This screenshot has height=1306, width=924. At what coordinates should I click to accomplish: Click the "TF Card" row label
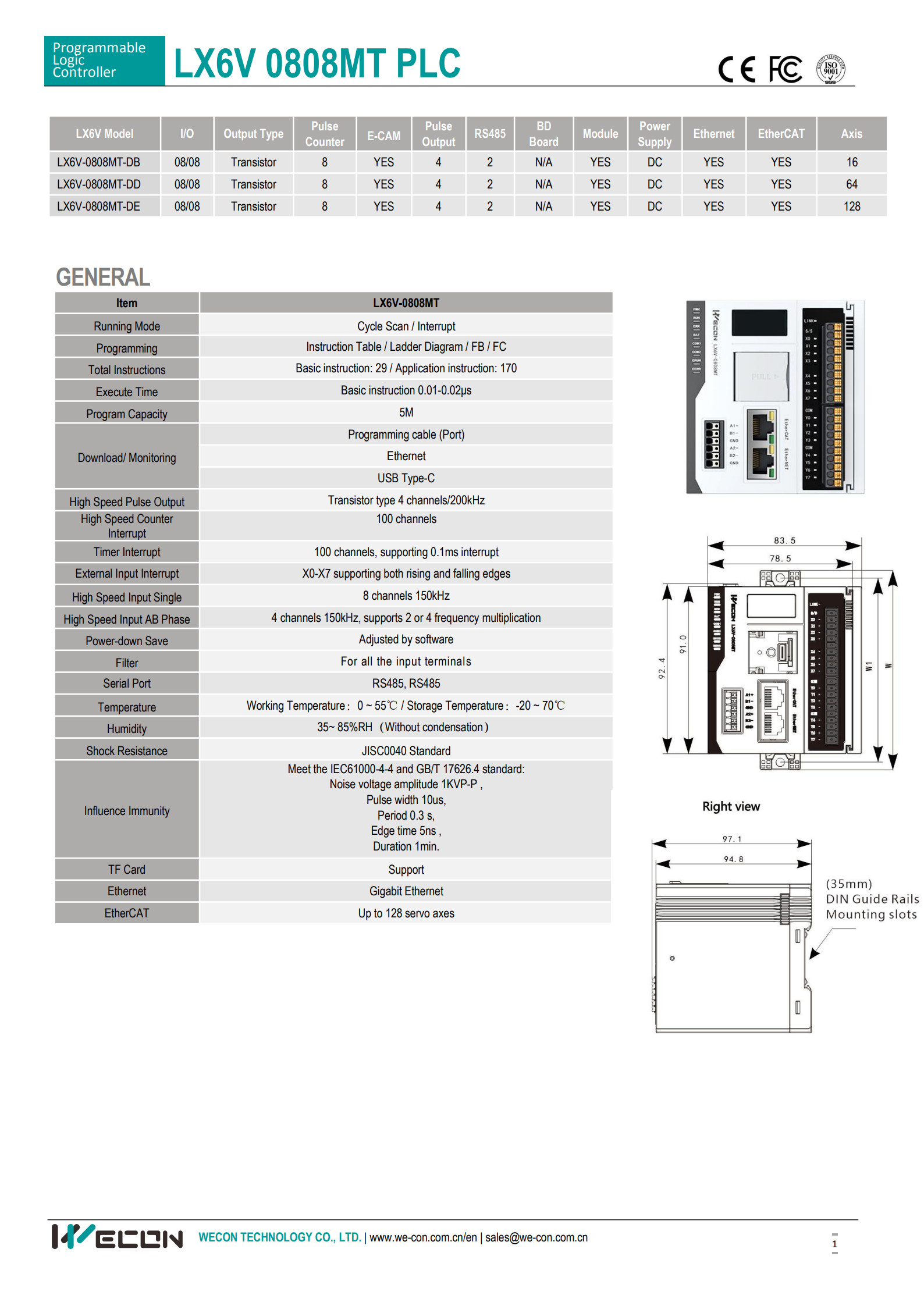127,870
